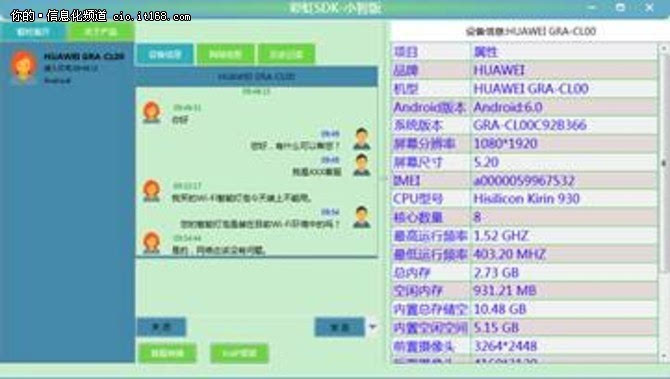Open the middle green tab above chat

pyautogui.click(x=225, y=54)
